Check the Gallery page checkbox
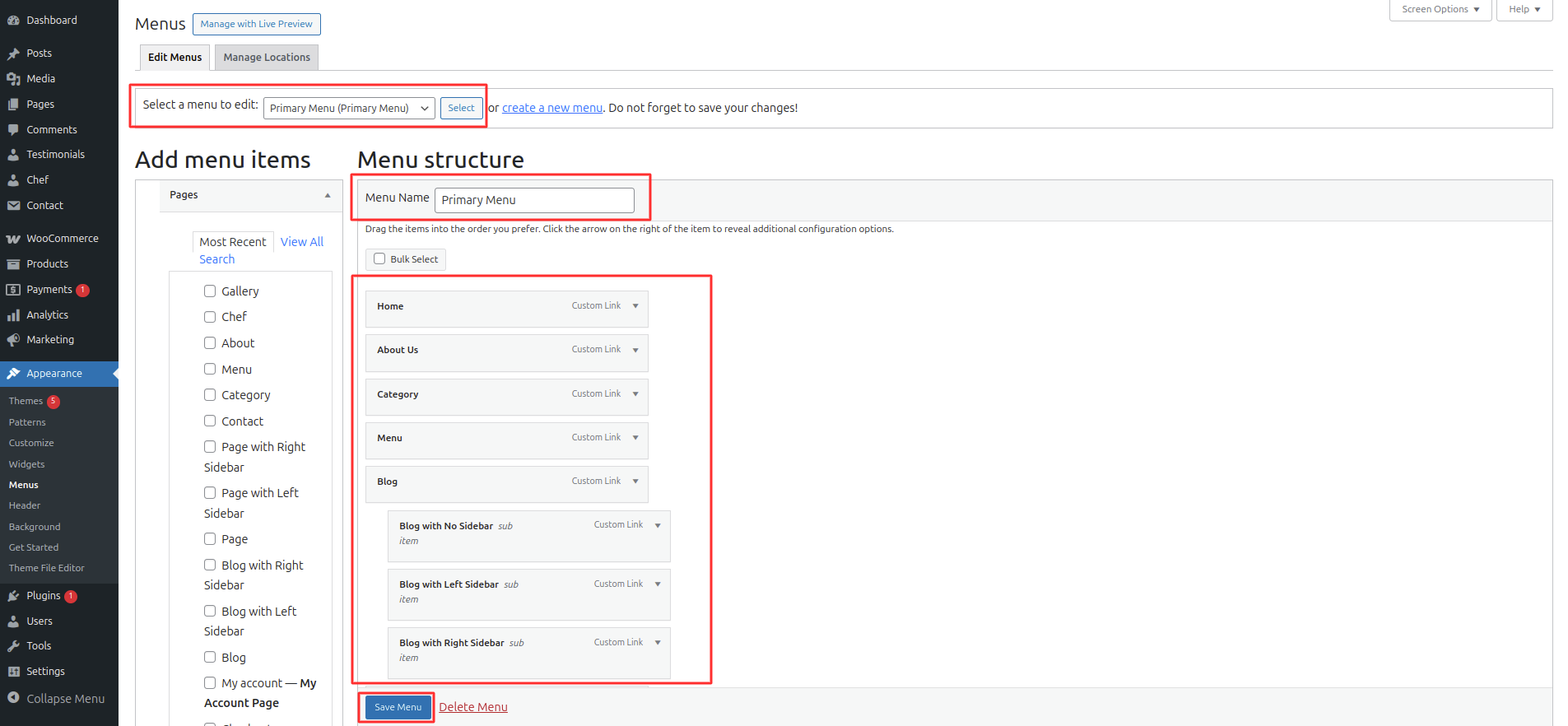 (210, 291)
